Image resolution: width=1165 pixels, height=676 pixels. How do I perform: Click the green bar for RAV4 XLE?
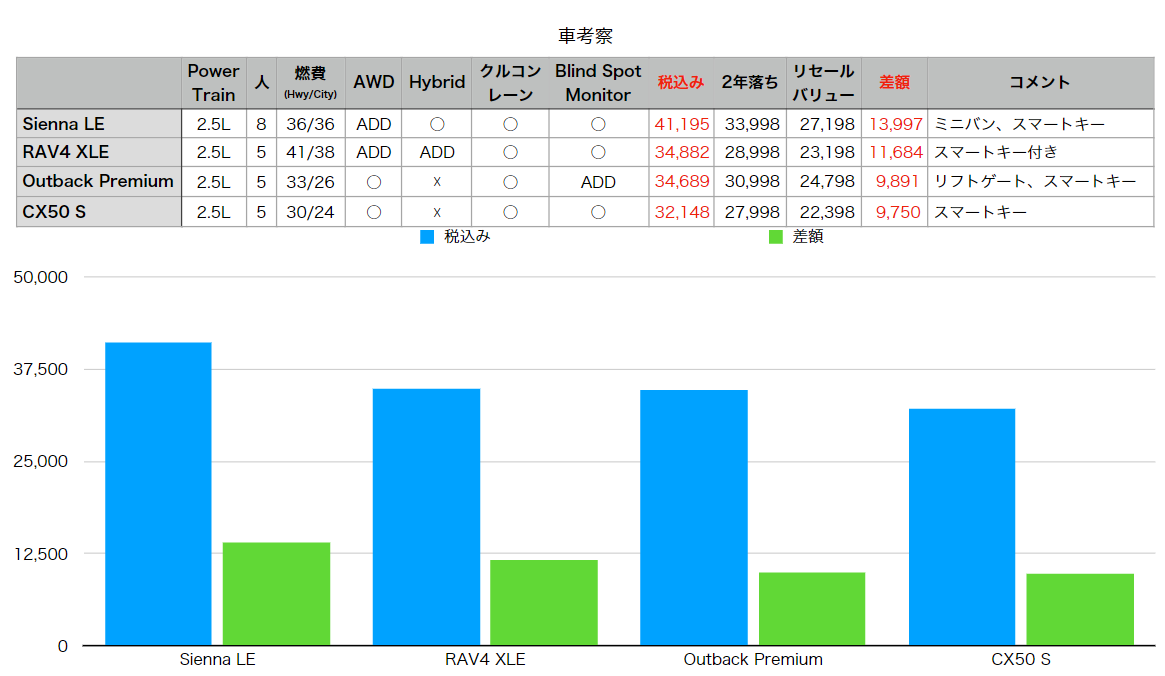tap(544, 602)
